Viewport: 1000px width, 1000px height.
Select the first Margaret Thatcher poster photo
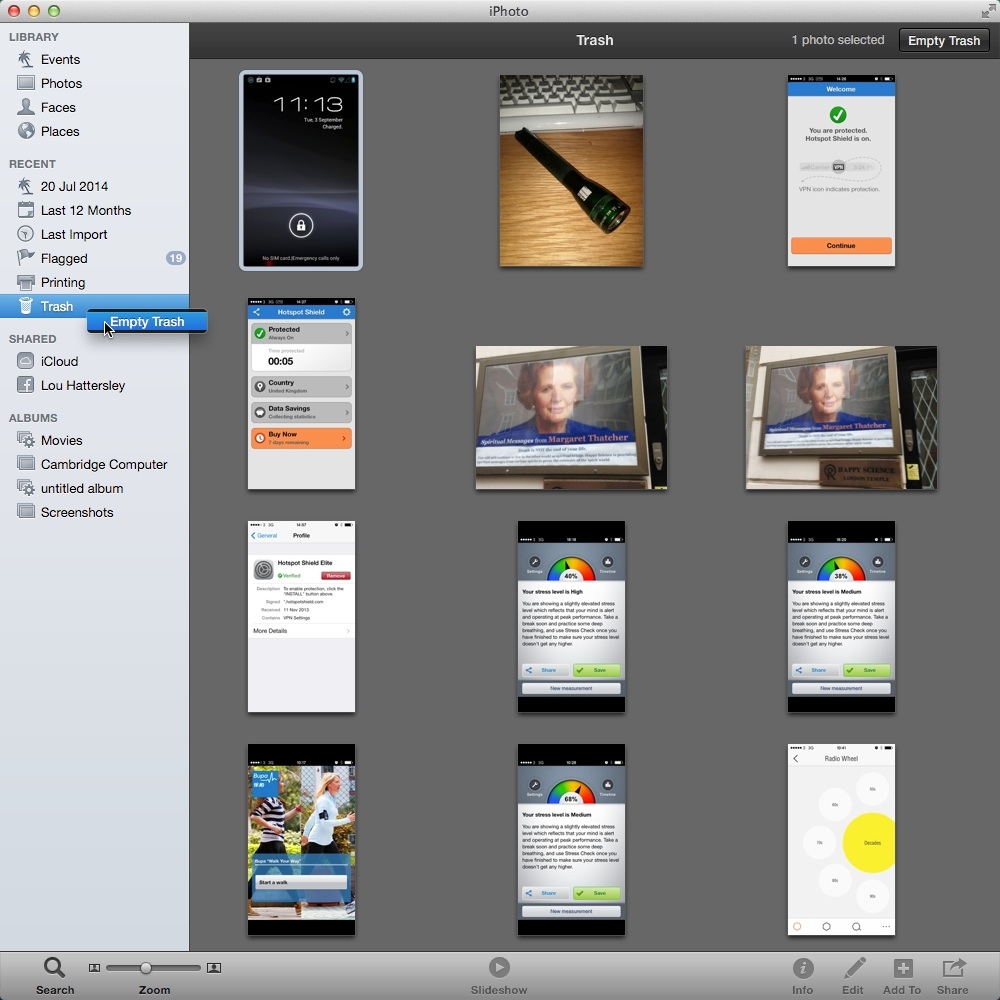click(571, 418)
